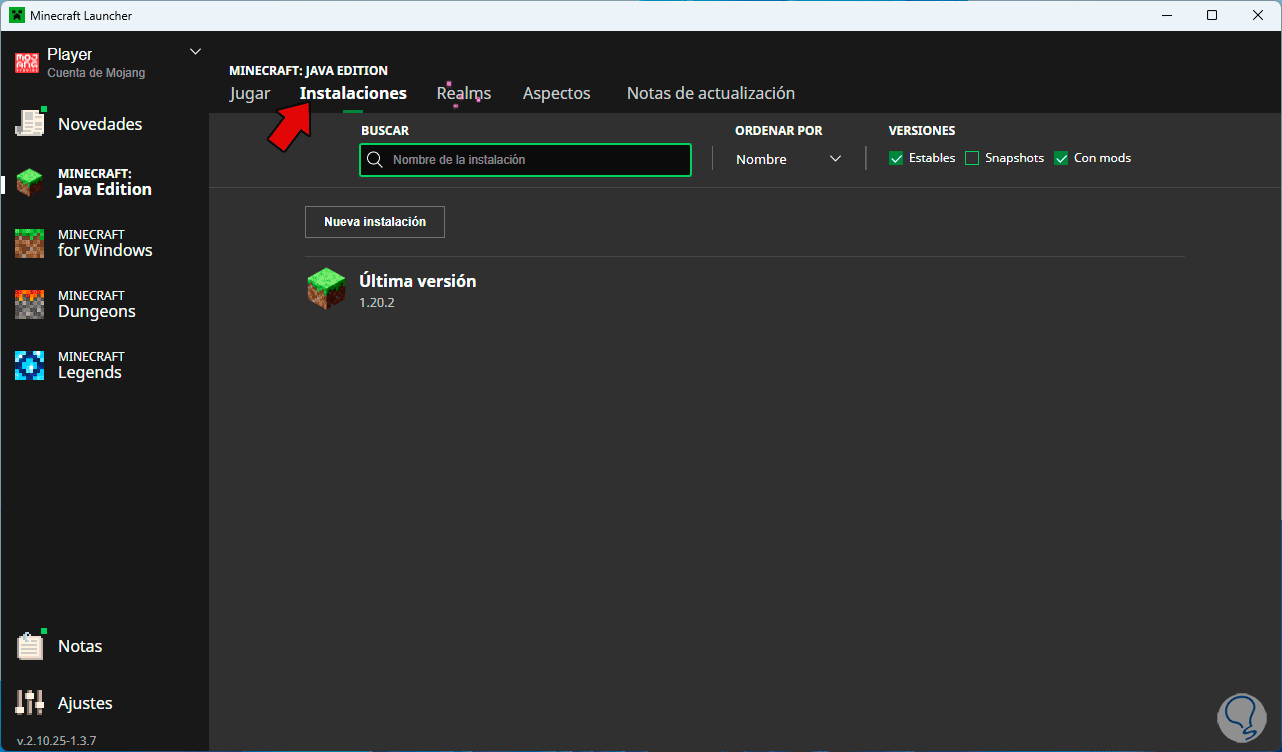Toggle the Con mods checkbox
The image size is (1282, 752).
pyautogui.click(x=1061, y=158)
